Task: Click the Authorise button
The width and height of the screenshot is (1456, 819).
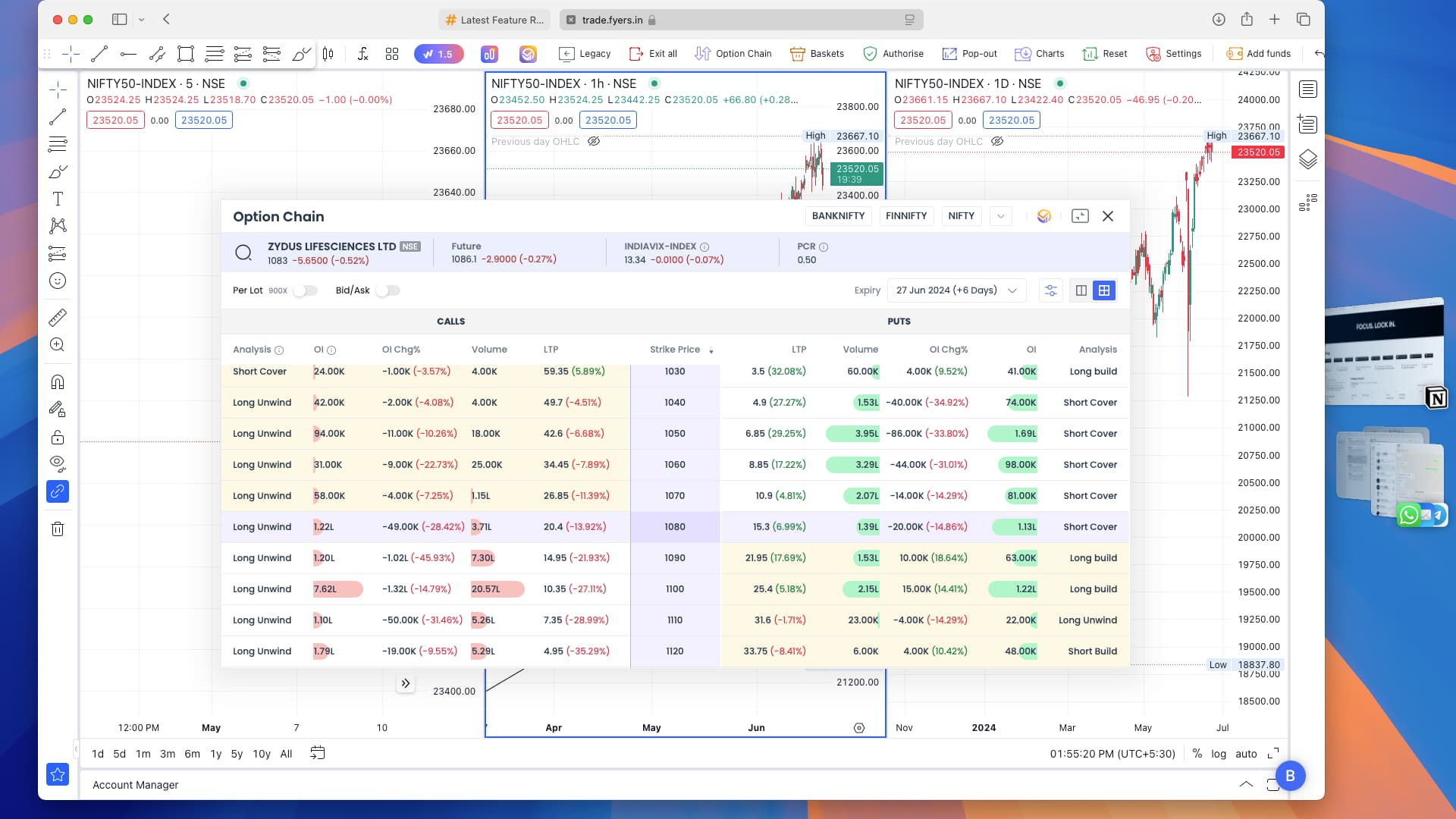Action: [893, 54]
